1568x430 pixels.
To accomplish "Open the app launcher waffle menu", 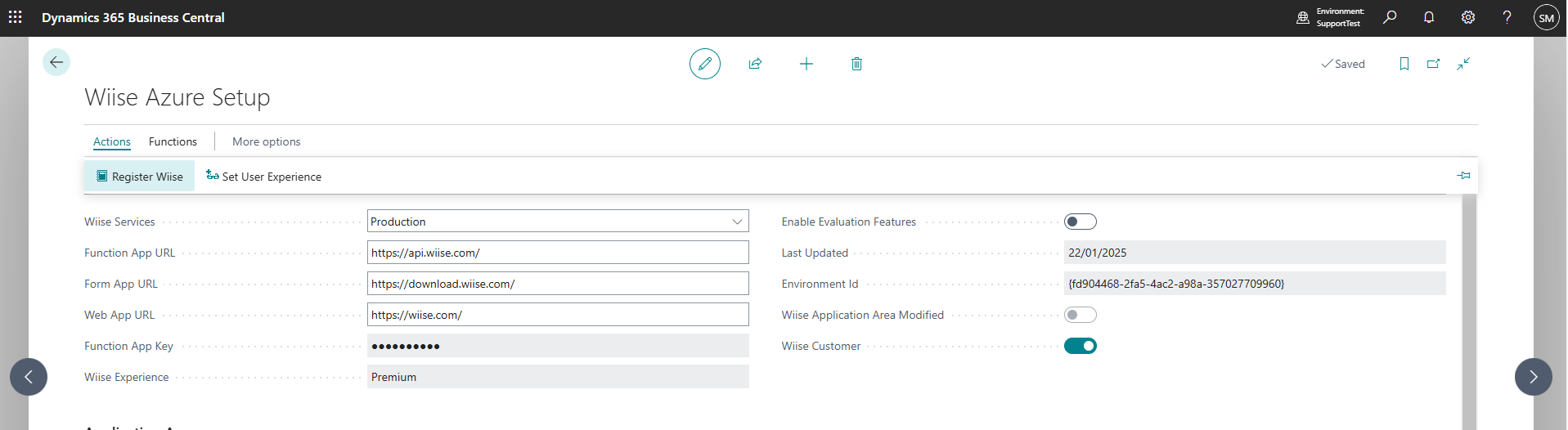I will [x=16, y=17].
